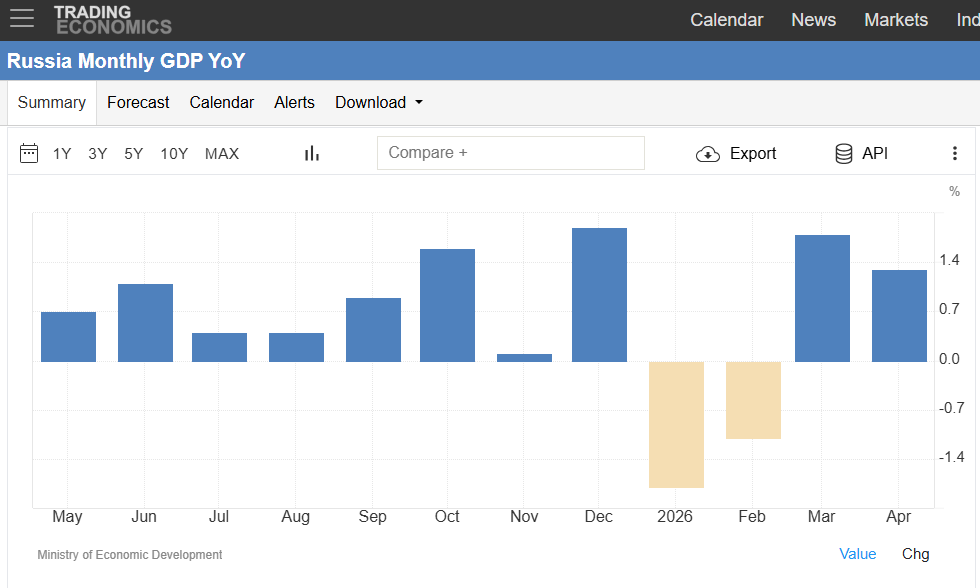Image resolution: width=980 pixels, height=588 pixels.
Task: Click the Compare + input field
Action: [x=511, y=153]
